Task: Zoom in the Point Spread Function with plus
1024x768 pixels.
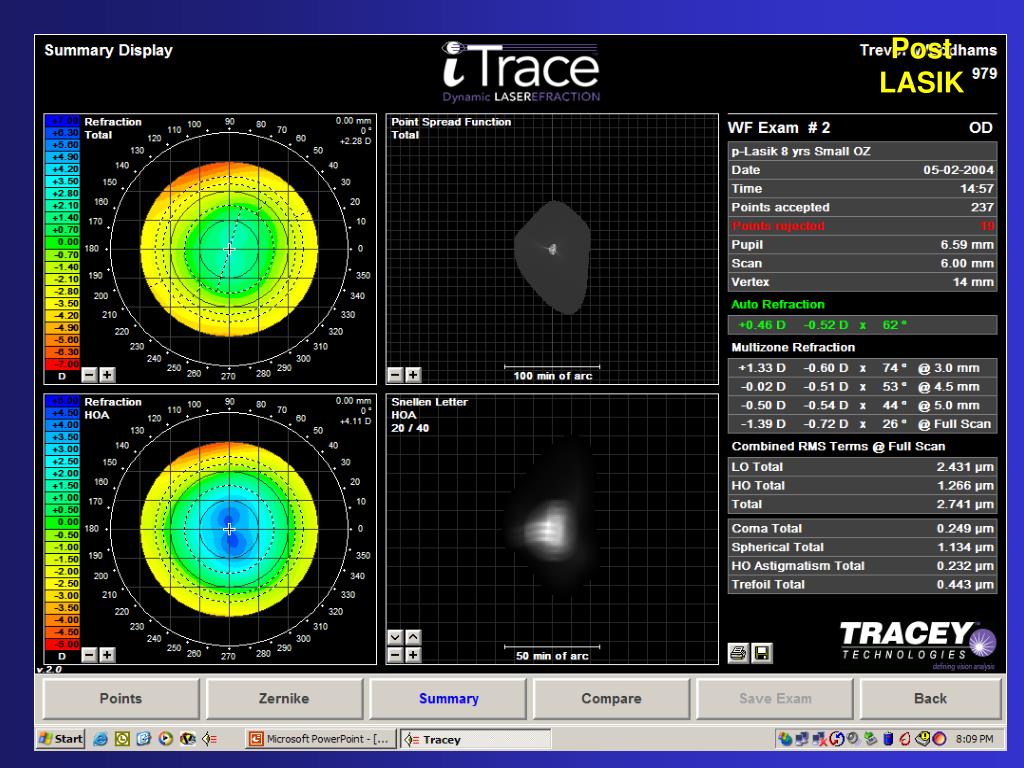Action: [x=413, y=375]
